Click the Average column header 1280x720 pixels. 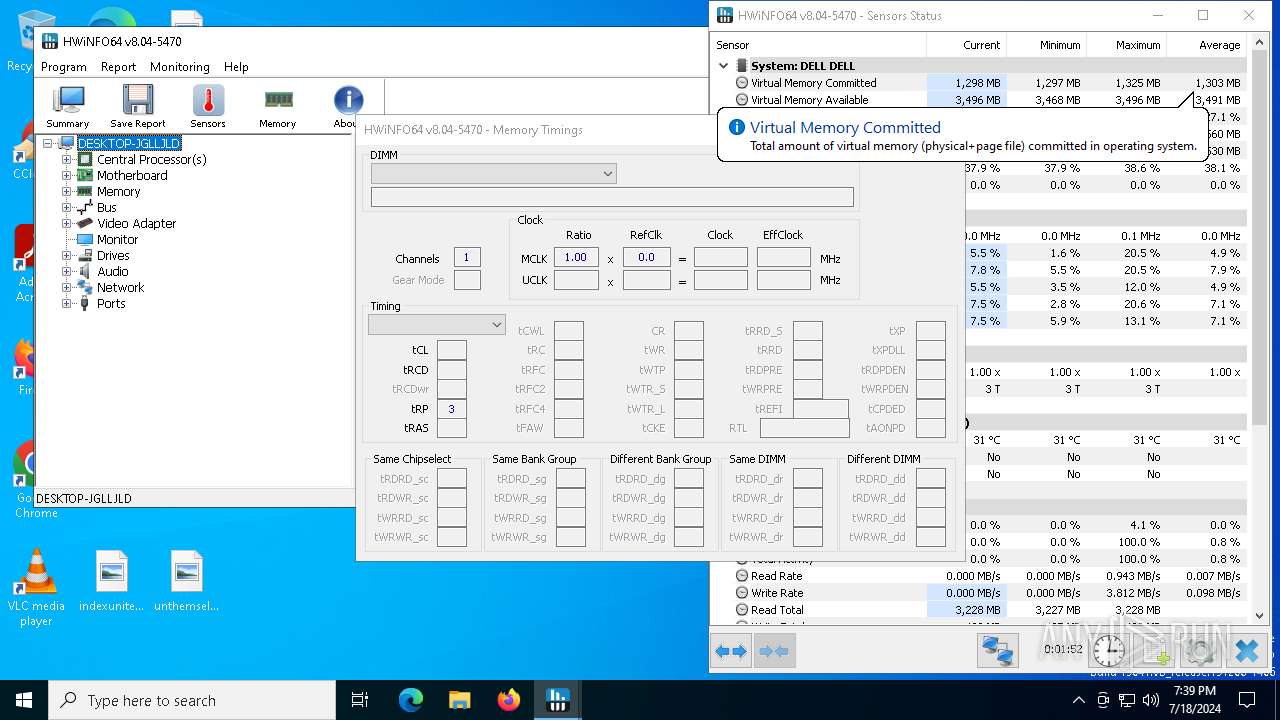(x=1206, y=45)
